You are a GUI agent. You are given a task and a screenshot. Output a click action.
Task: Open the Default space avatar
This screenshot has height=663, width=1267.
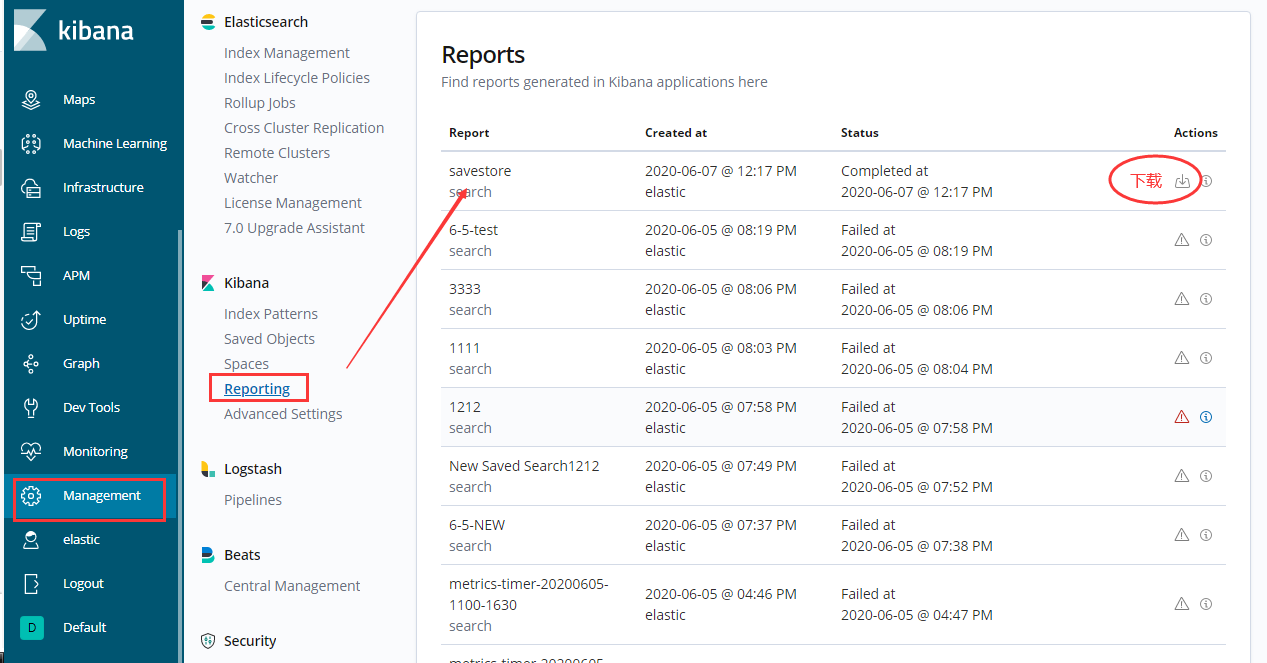pyautogui.click(x=31, y=627)
